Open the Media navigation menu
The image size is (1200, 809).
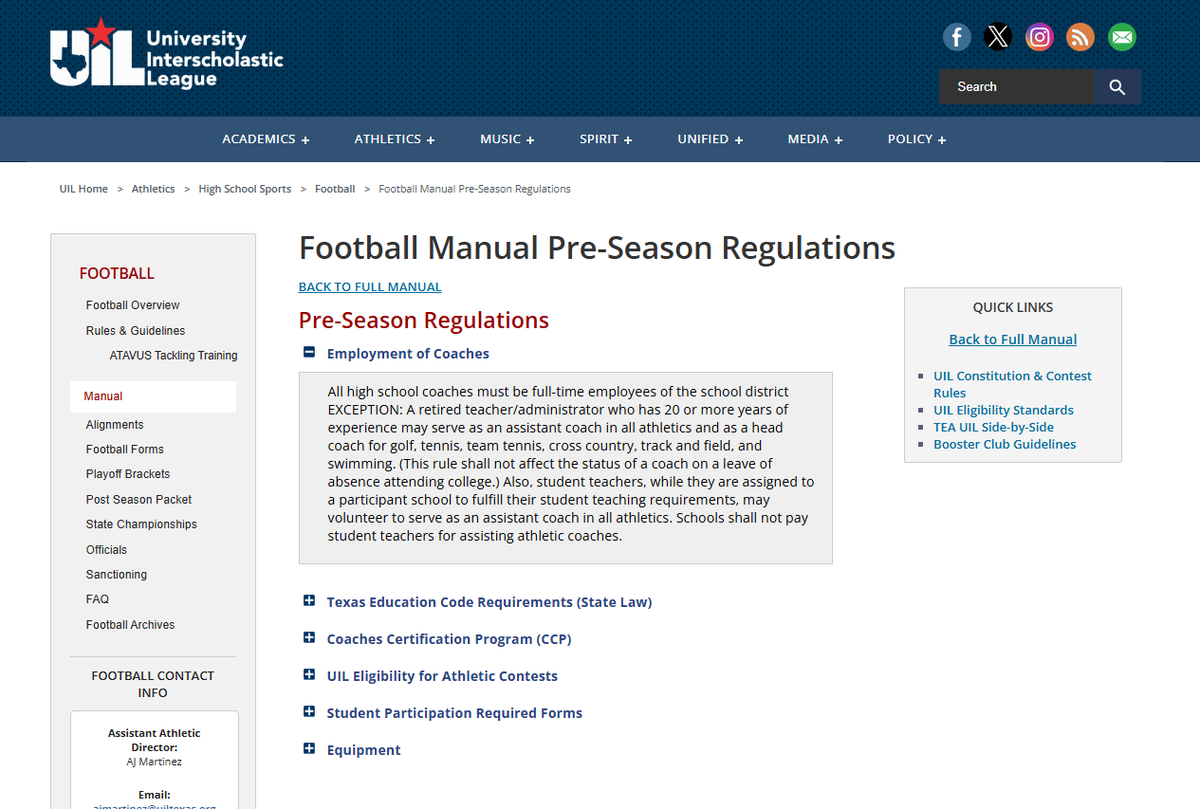[815, 139]
